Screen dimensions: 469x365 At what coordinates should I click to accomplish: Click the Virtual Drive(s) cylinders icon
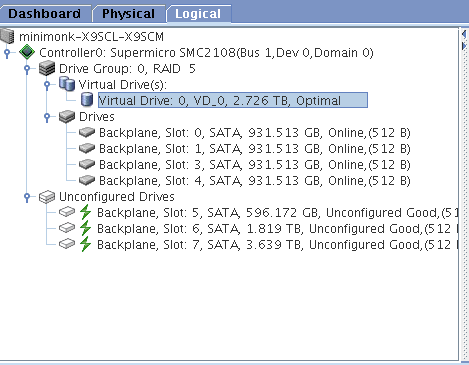[67, 84]
